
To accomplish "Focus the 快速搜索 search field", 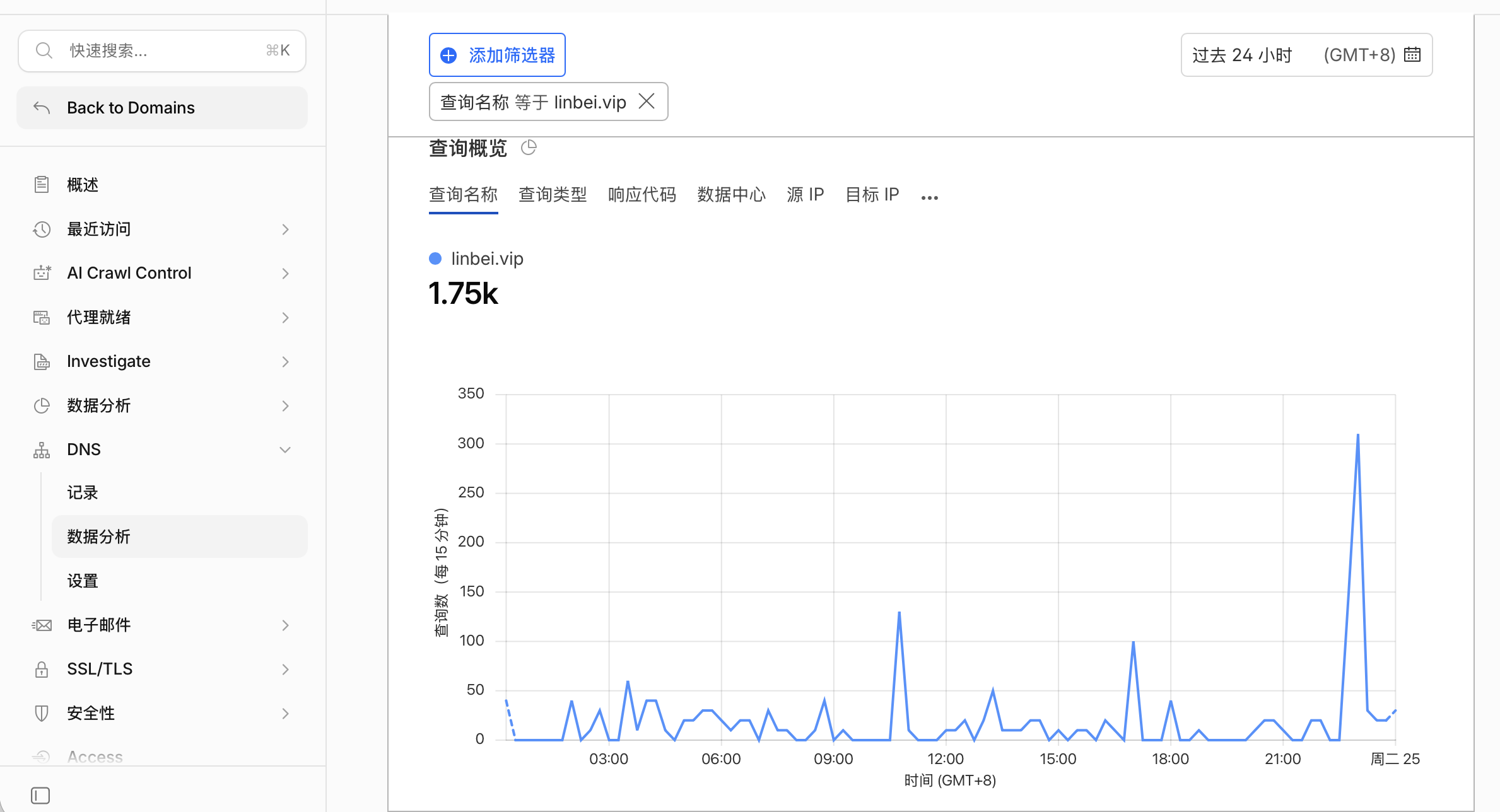I will coord(162,50).
